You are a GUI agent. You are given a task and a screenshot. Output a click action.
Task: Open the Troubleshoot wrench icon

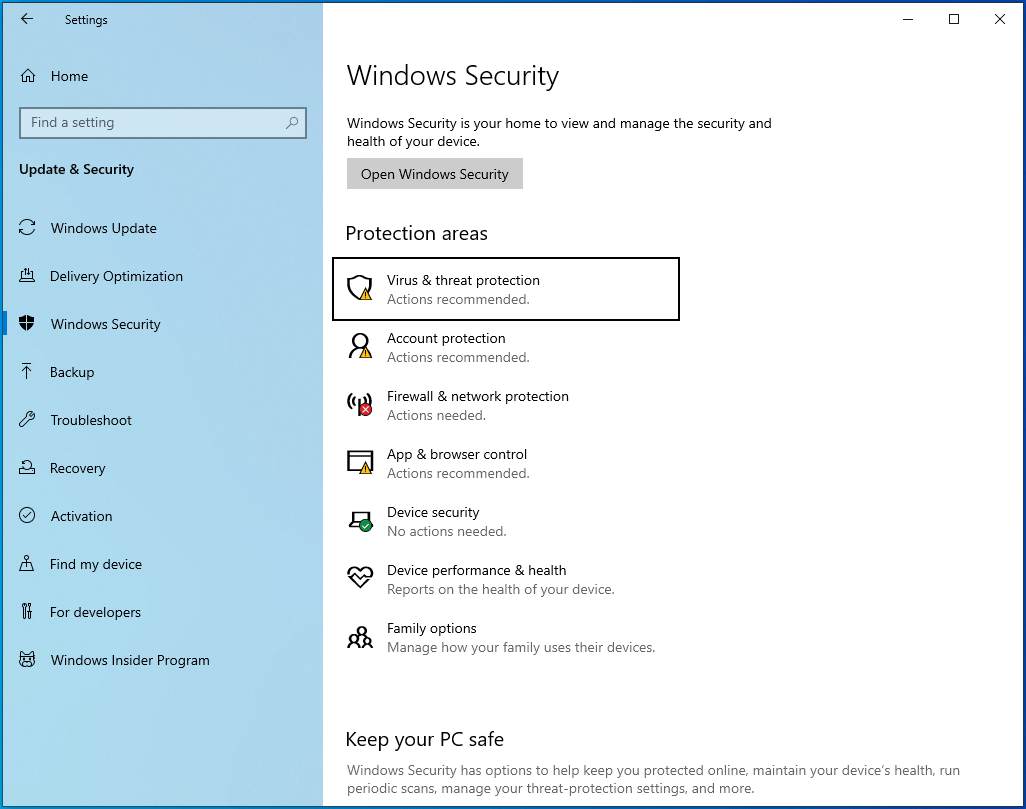[26, 420]
